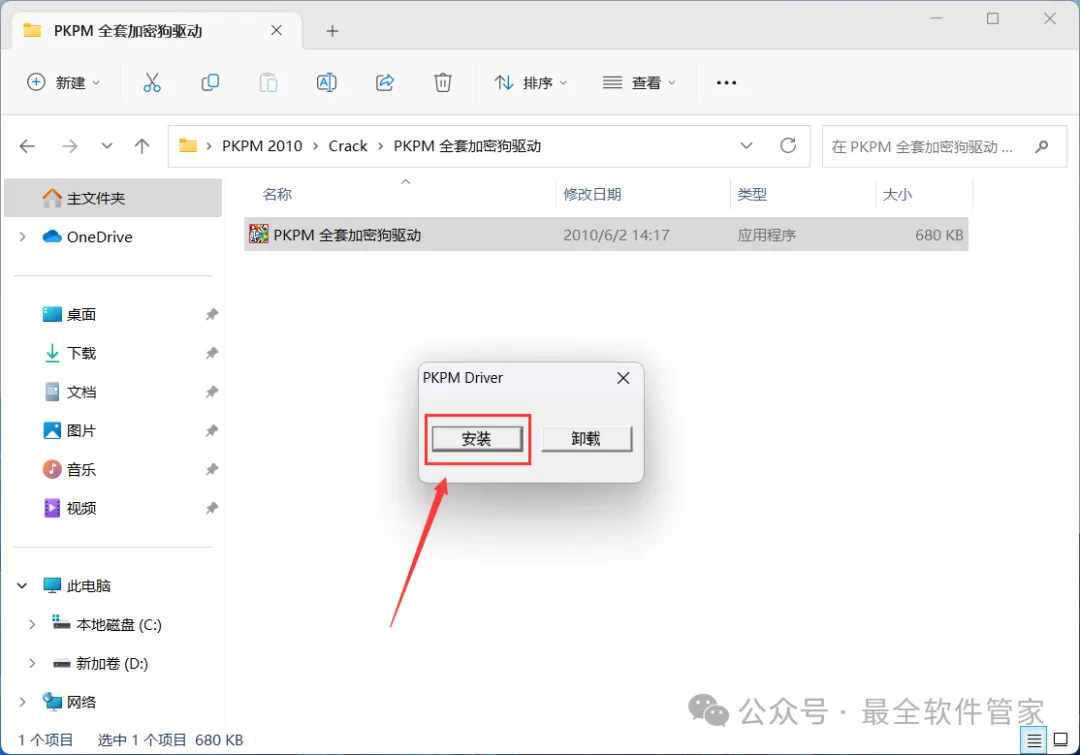The image size is (1080, 755).
Task: Switch to details view layout icon
Action: pos(1034,741)
